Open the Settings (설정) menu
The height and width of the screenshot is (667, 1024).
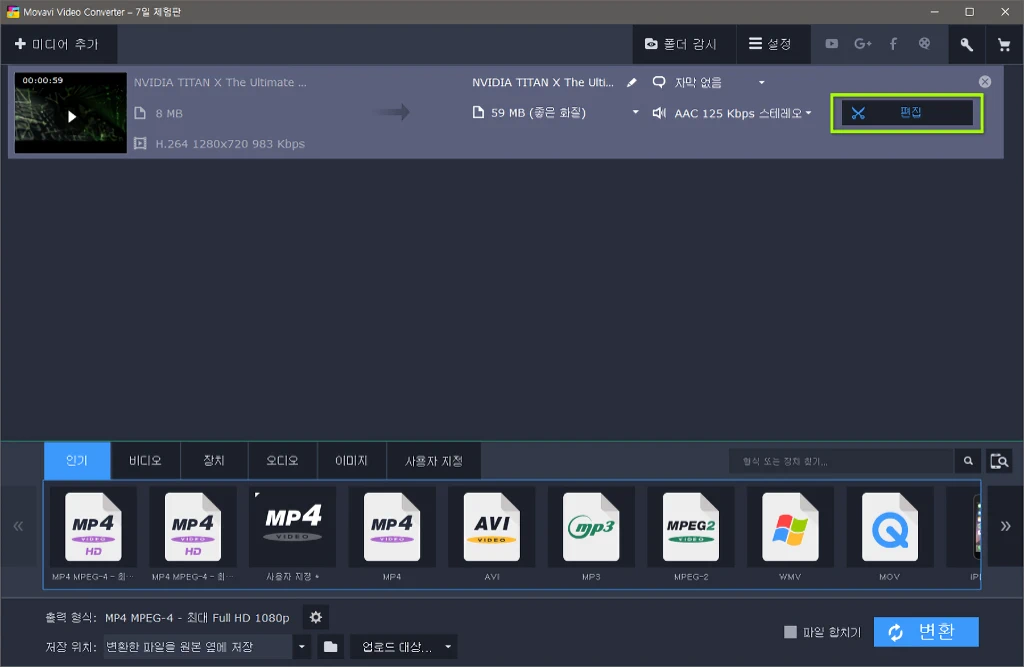coord(771,44)
